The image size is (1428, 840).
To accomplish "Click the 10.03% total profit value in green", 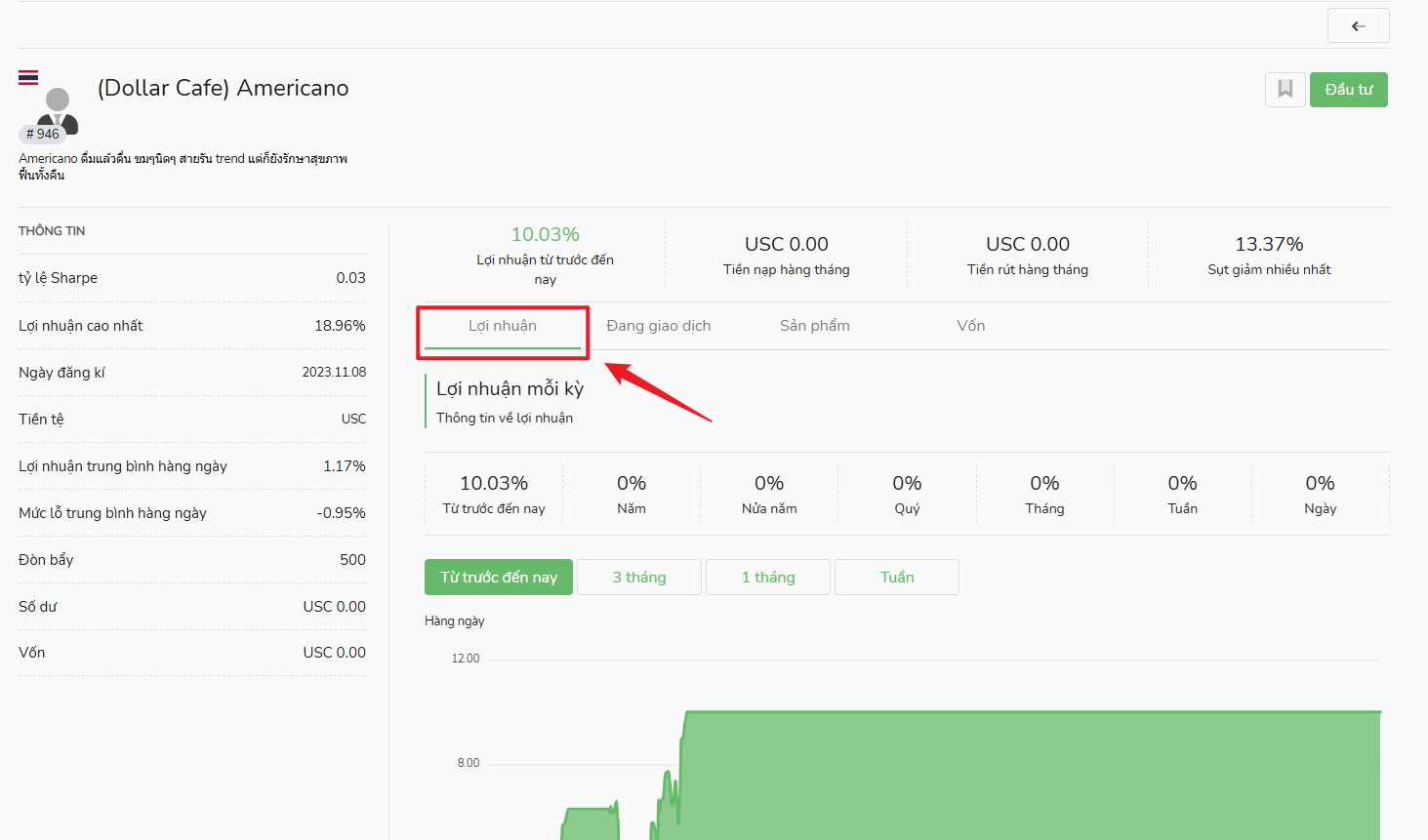I will click(546, 234).
